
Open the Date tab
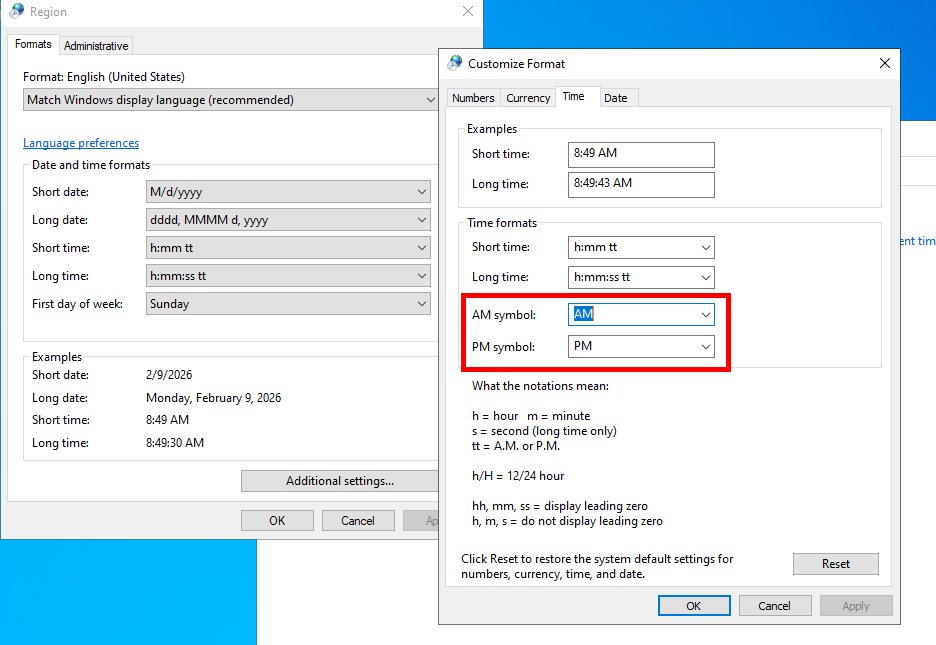click(615, 98)
